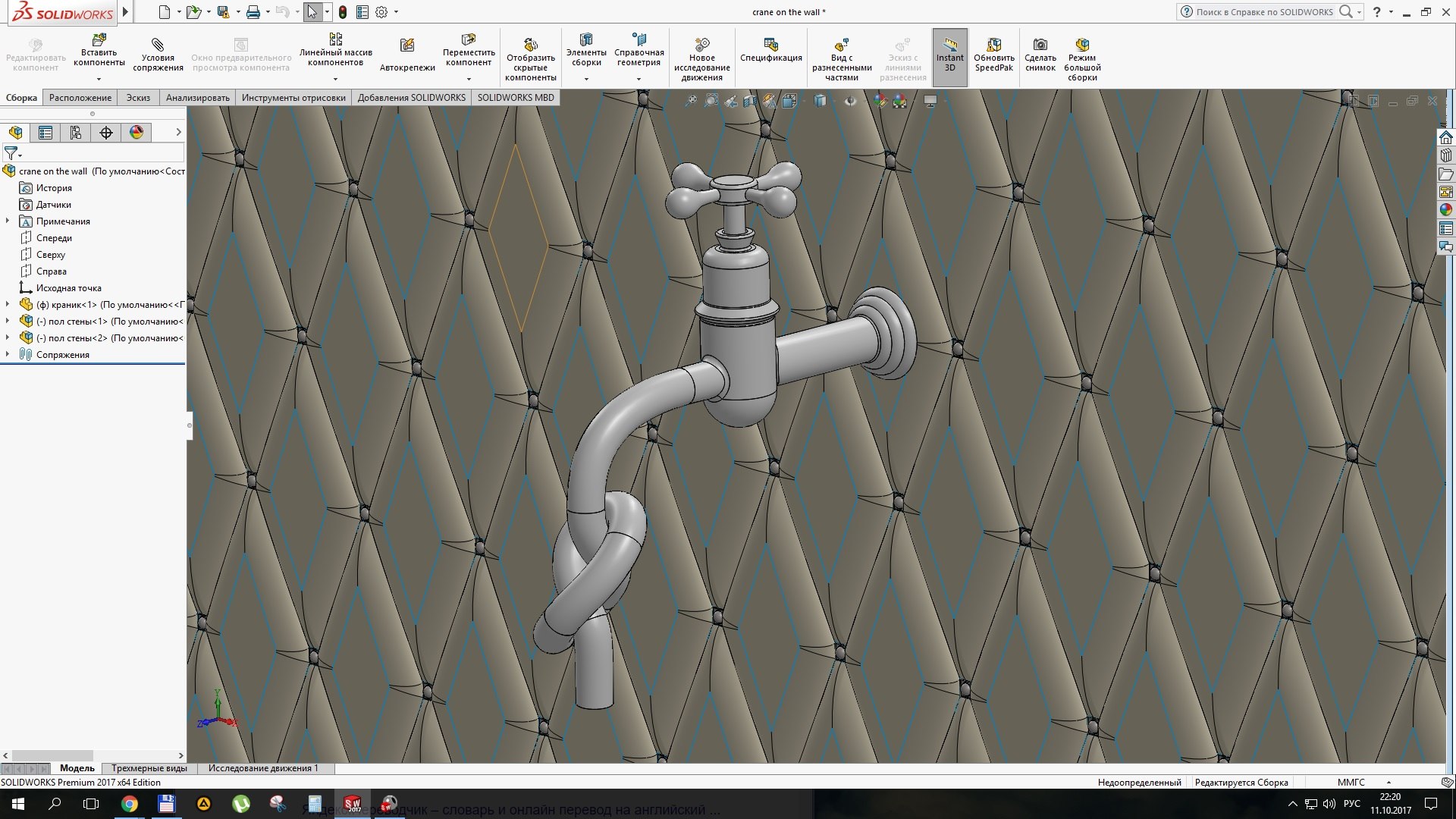
Task: Select Линейный массив компонентов tool
Action: click(x=335, y=50)
